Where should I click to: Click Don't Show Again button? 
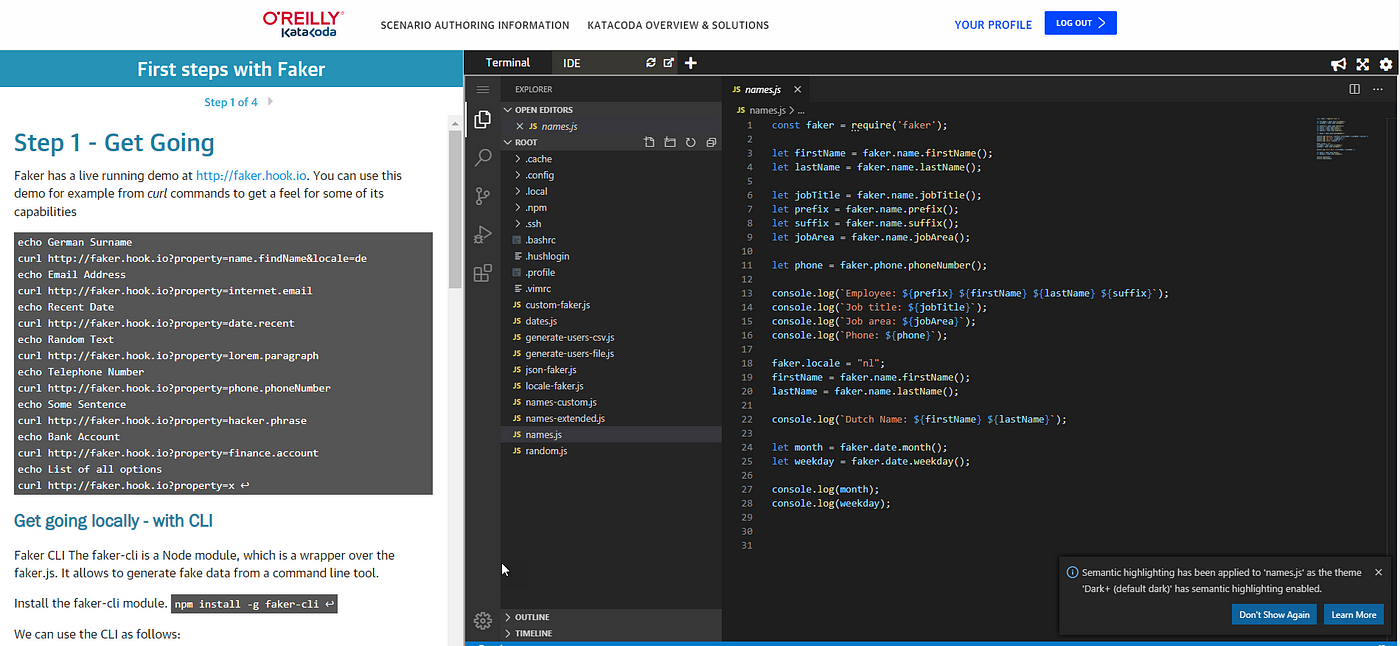pyautogui.click(x=1274, y=615)
